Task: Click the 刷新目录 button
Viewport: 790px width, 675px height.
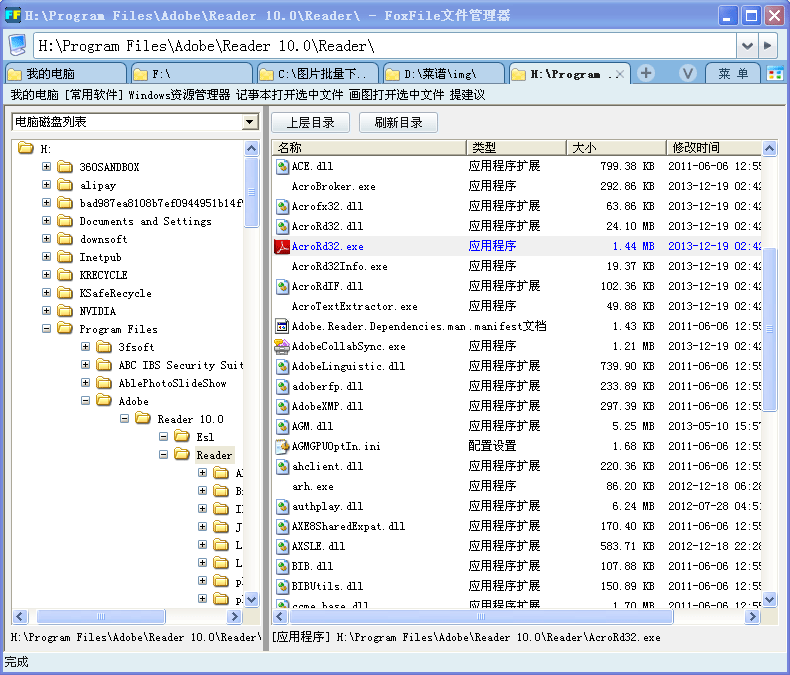Action: click(x=398, y=122)
